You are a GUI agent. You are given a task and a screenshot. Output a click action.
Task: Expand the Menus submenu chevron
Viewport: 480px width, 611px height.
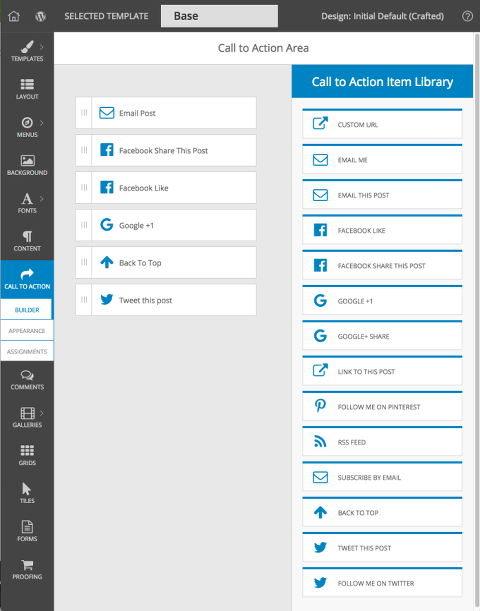pos(42,123)
